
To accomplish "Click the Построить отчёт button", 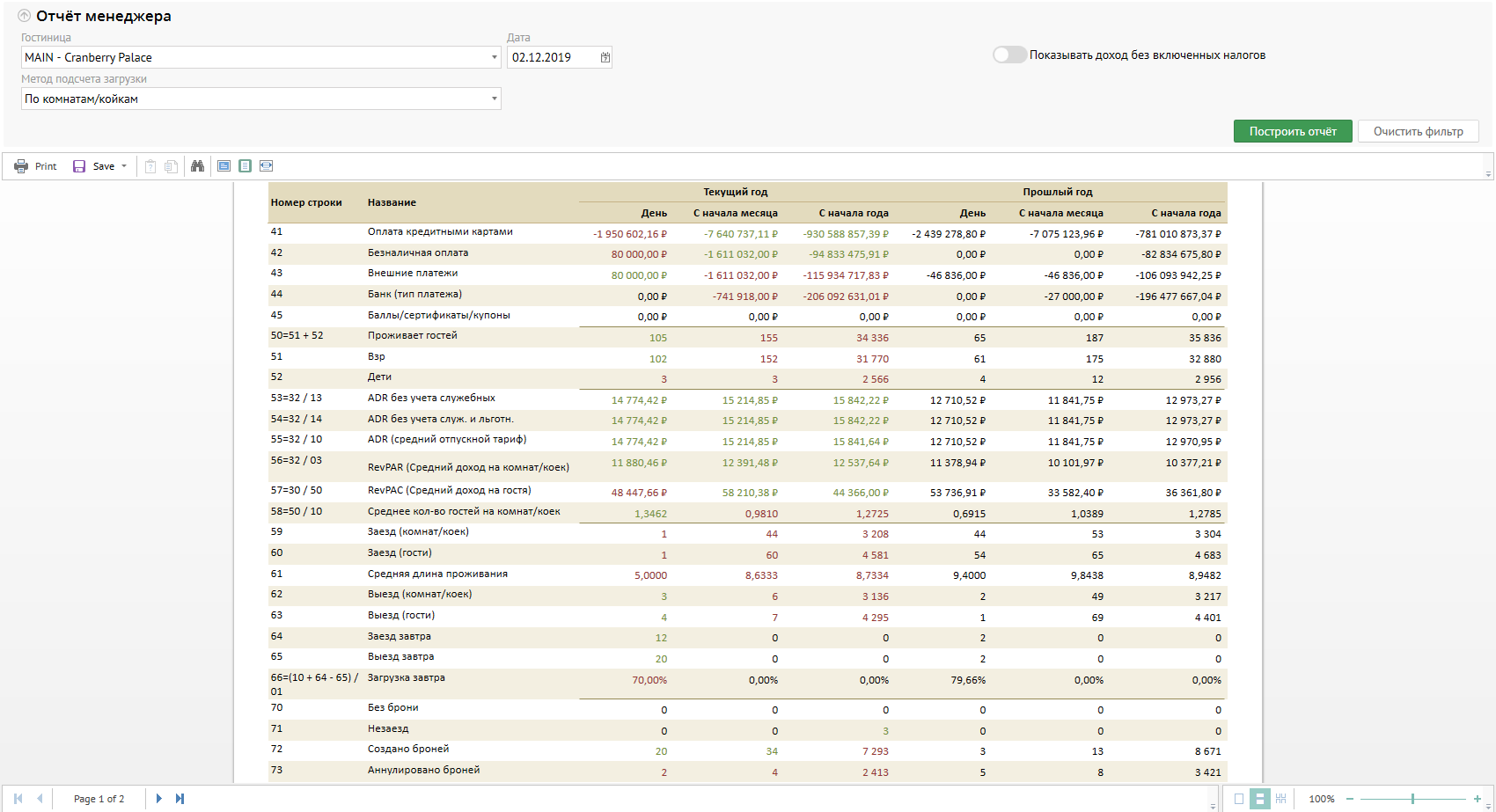I will pos(1292,131).
